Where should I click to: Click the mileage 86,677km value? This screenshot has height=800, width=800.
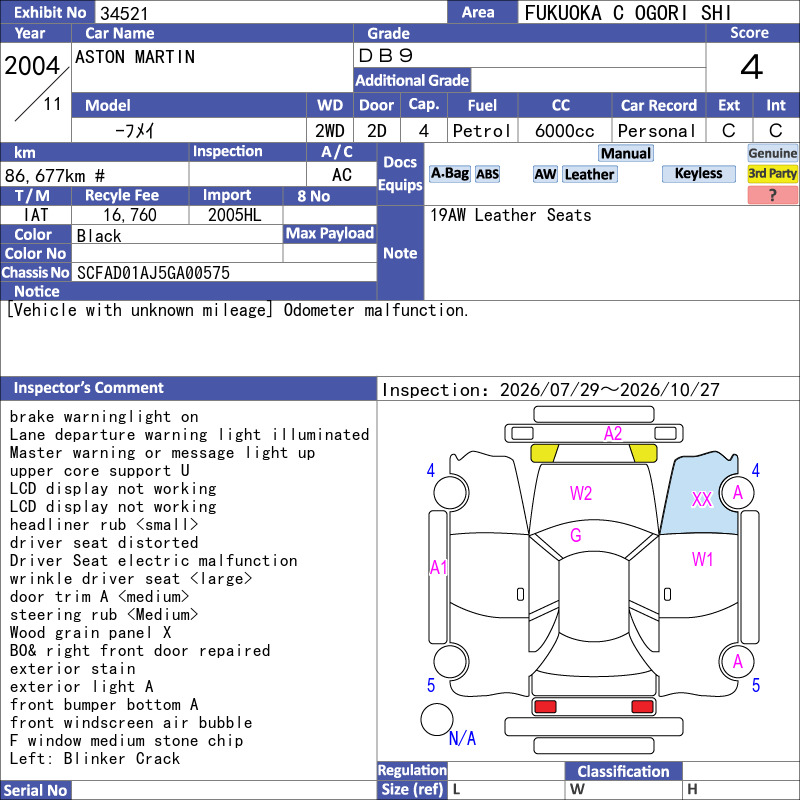[55, 176]
